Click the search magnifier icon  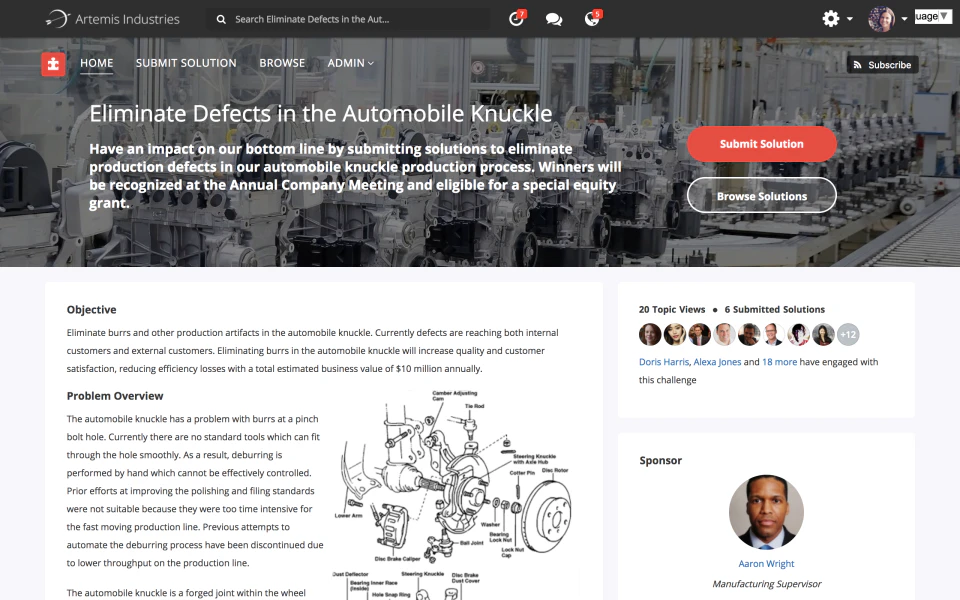click(x=221, y=20)
